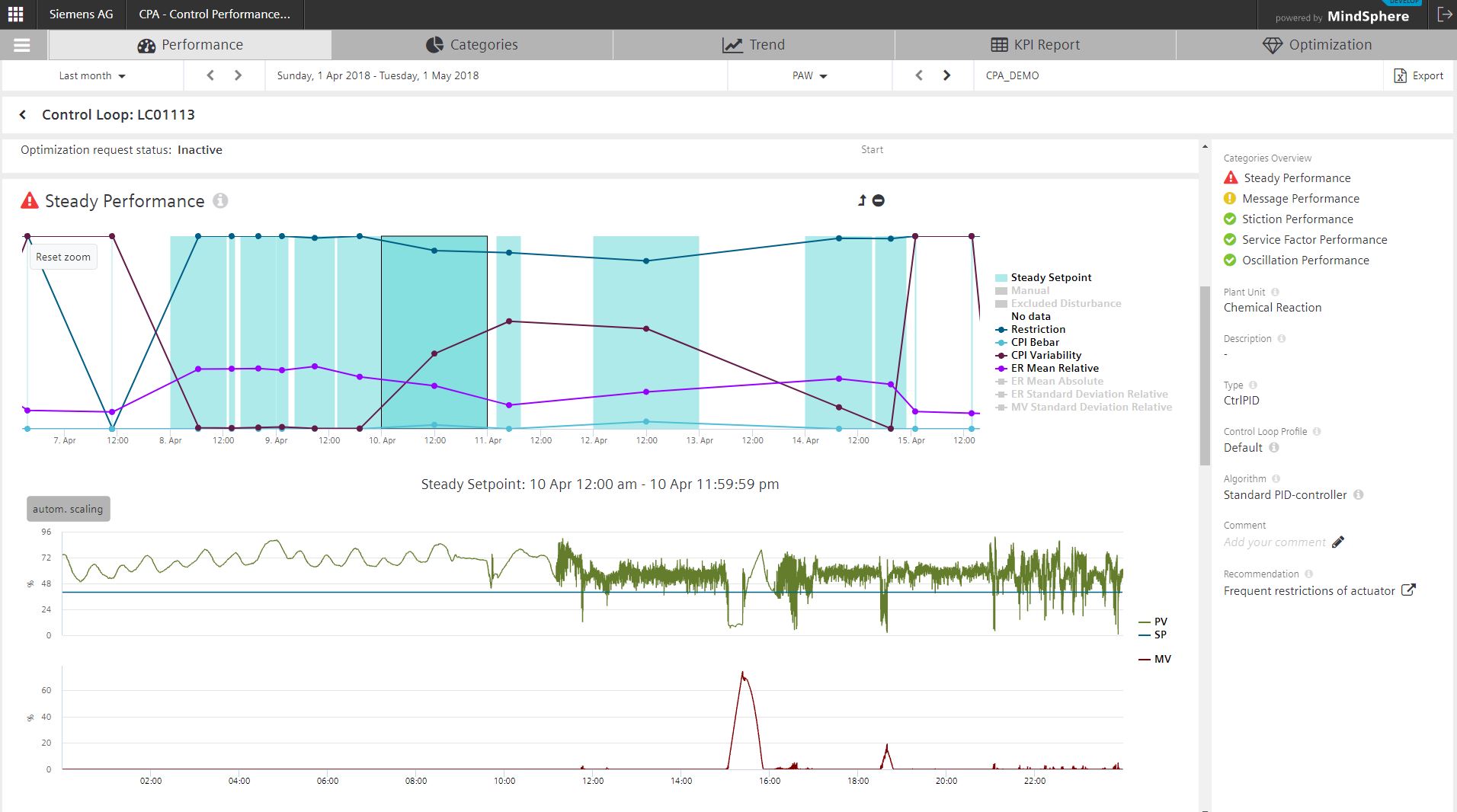Open the hamburger navigation menu

pyautogui.click(x=22, y=45)
